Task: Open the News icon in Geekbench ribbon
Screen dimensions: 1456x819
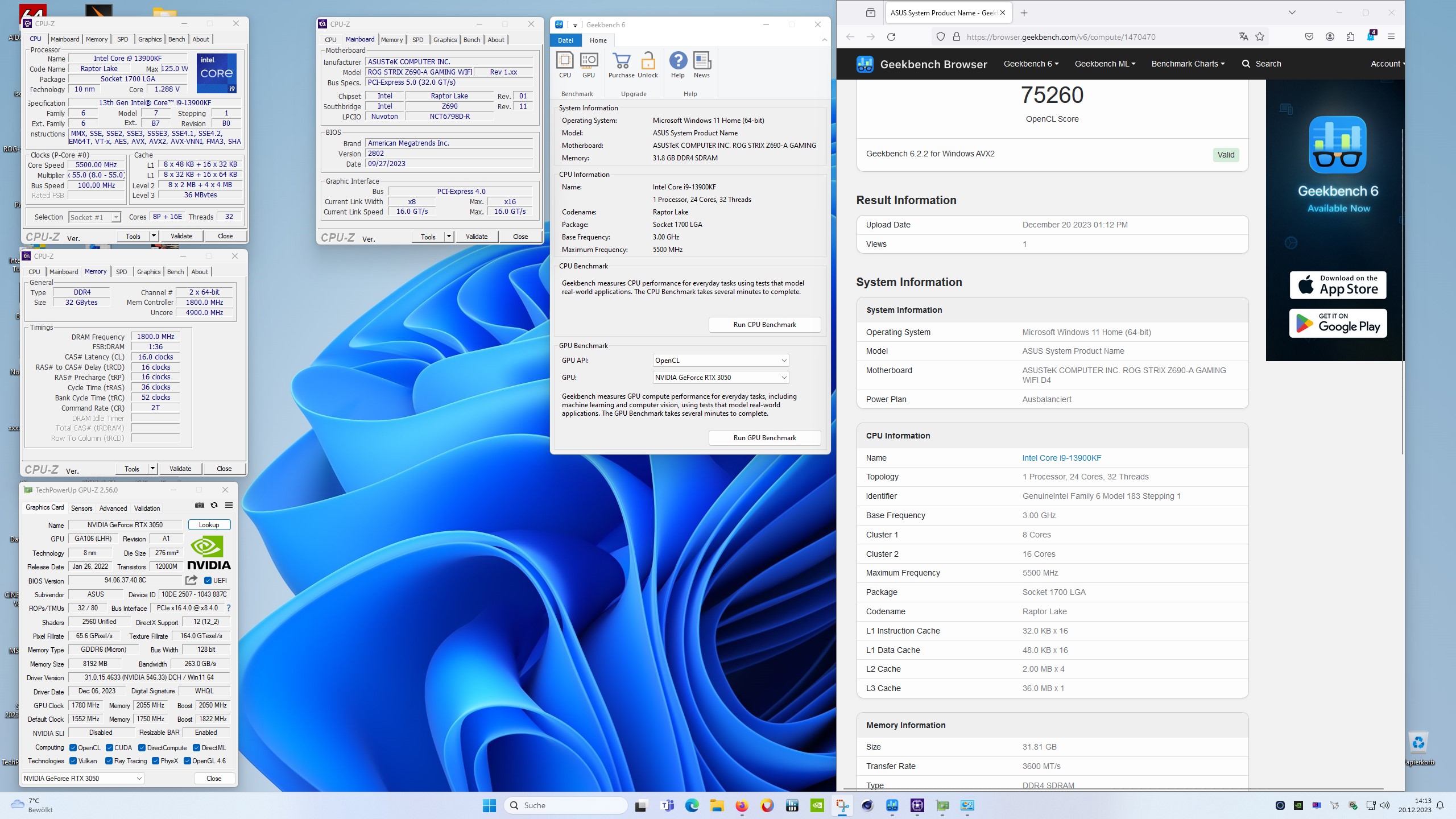Action: click(x=702, y=65)
